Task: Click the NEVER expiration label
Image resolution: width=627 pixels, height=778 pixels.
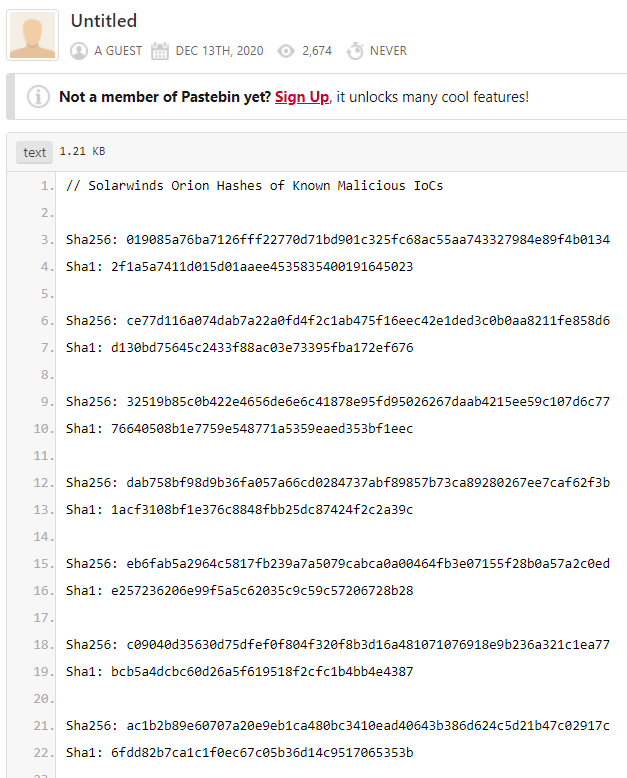Action: [x=388, y=51]
